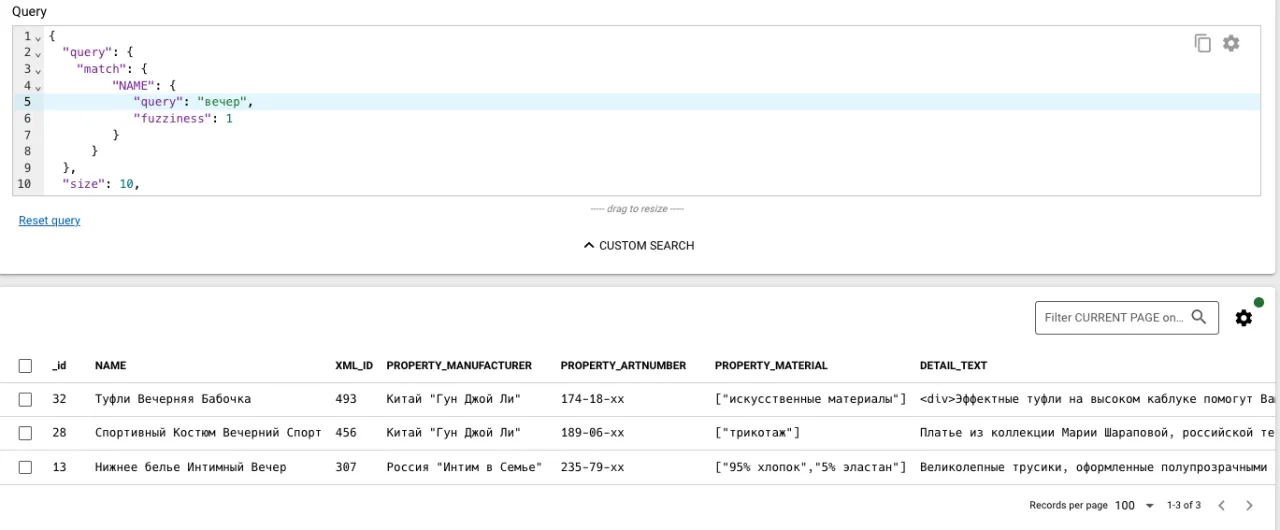Click the search magnifier in filter box
This screenshot has height=530, width=1280.
pos(1198,318)
